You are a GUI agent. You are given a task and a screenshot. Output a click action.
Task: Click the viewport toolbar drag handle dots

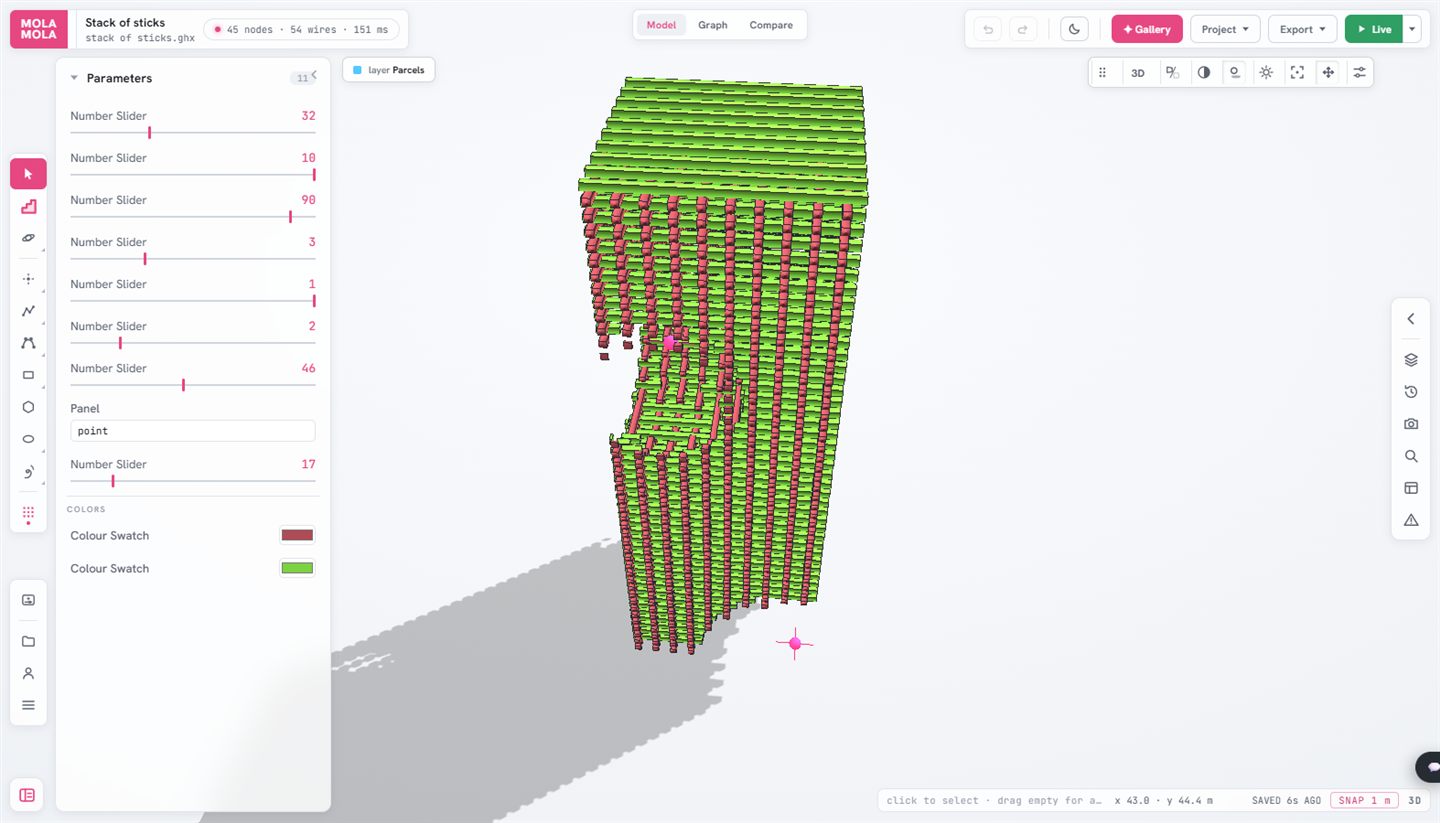(x=1102, y=72)
